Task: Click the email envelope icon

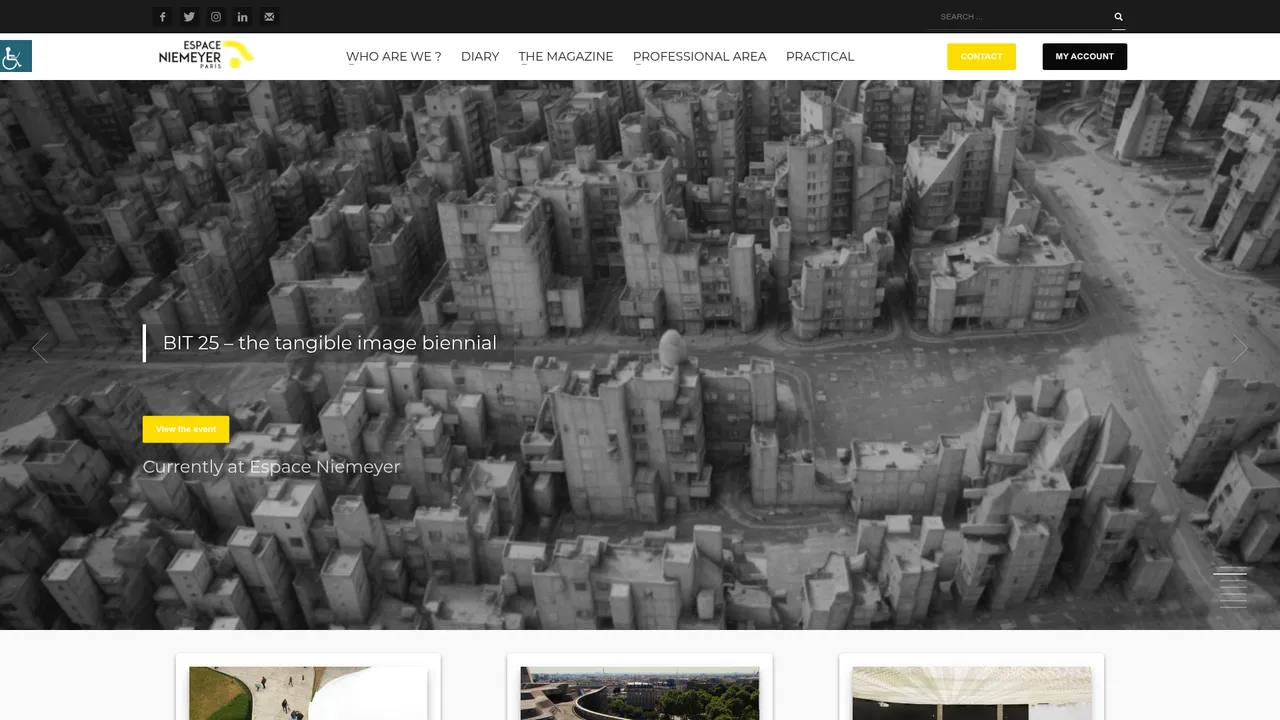Action: pos(269,17)
